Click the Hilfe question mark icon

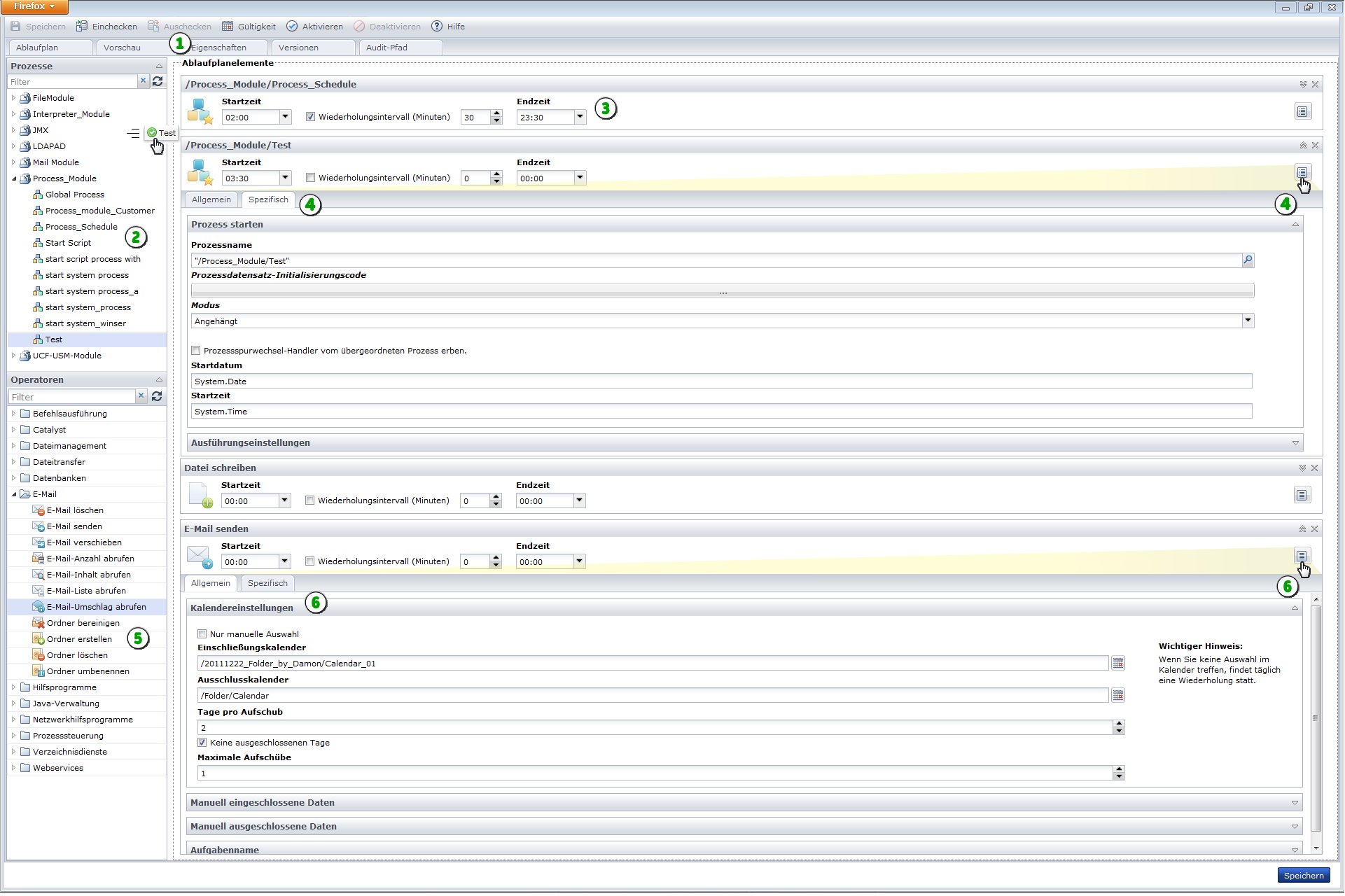pyautogui.click(x=437, y=27)
